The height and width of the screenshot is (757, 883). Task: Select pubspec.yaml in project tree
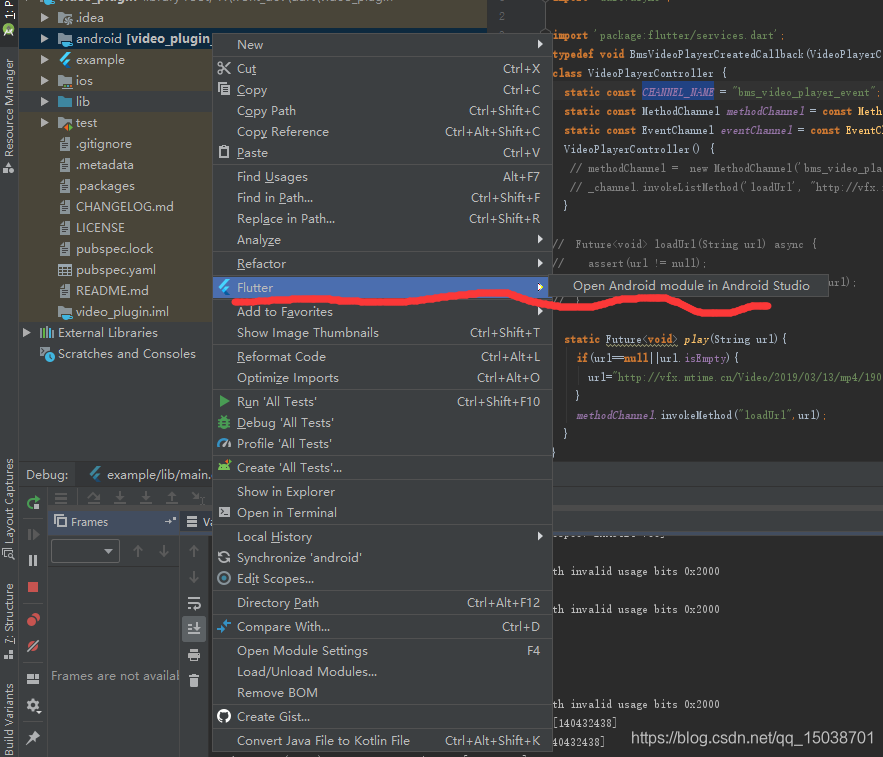click(116, 270)
